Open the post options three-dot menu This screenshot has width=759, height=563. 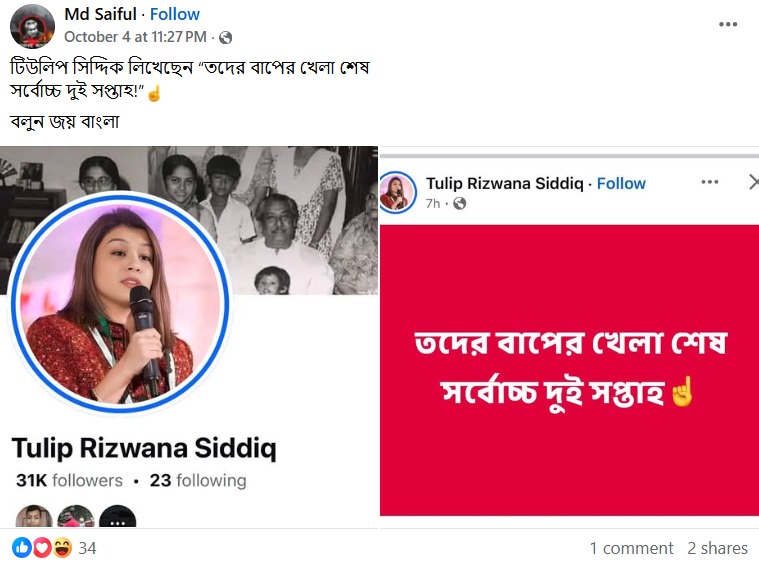[x=728, y=25]
